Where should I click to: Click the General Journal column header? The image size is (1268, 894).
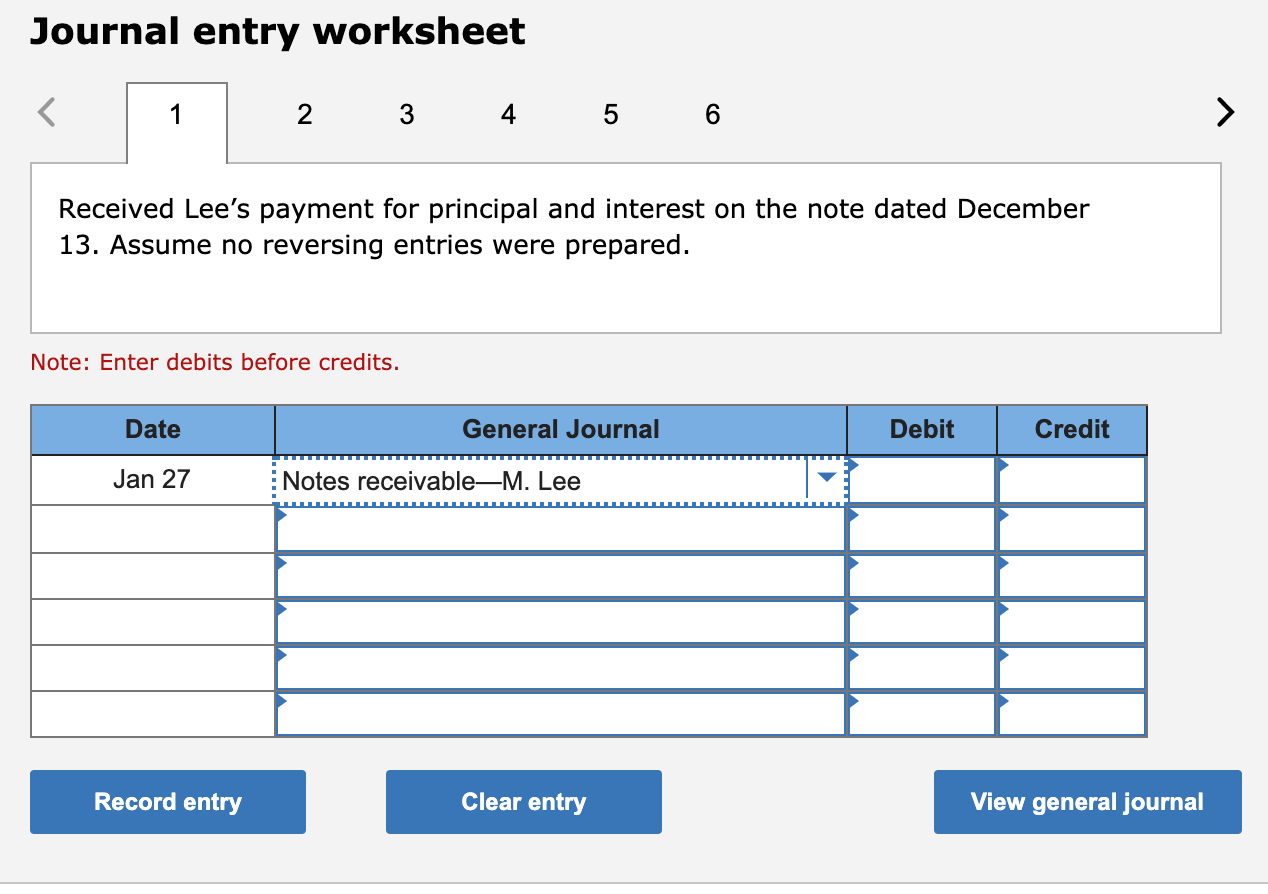pyautogui.click(x=561, y=430)
